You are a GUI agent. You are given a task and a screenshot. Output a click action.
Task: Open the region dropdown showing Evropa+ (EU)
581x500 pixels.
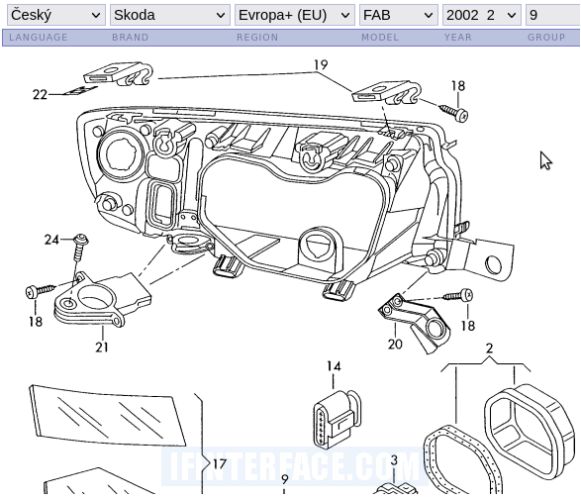(x=295, y=15)
